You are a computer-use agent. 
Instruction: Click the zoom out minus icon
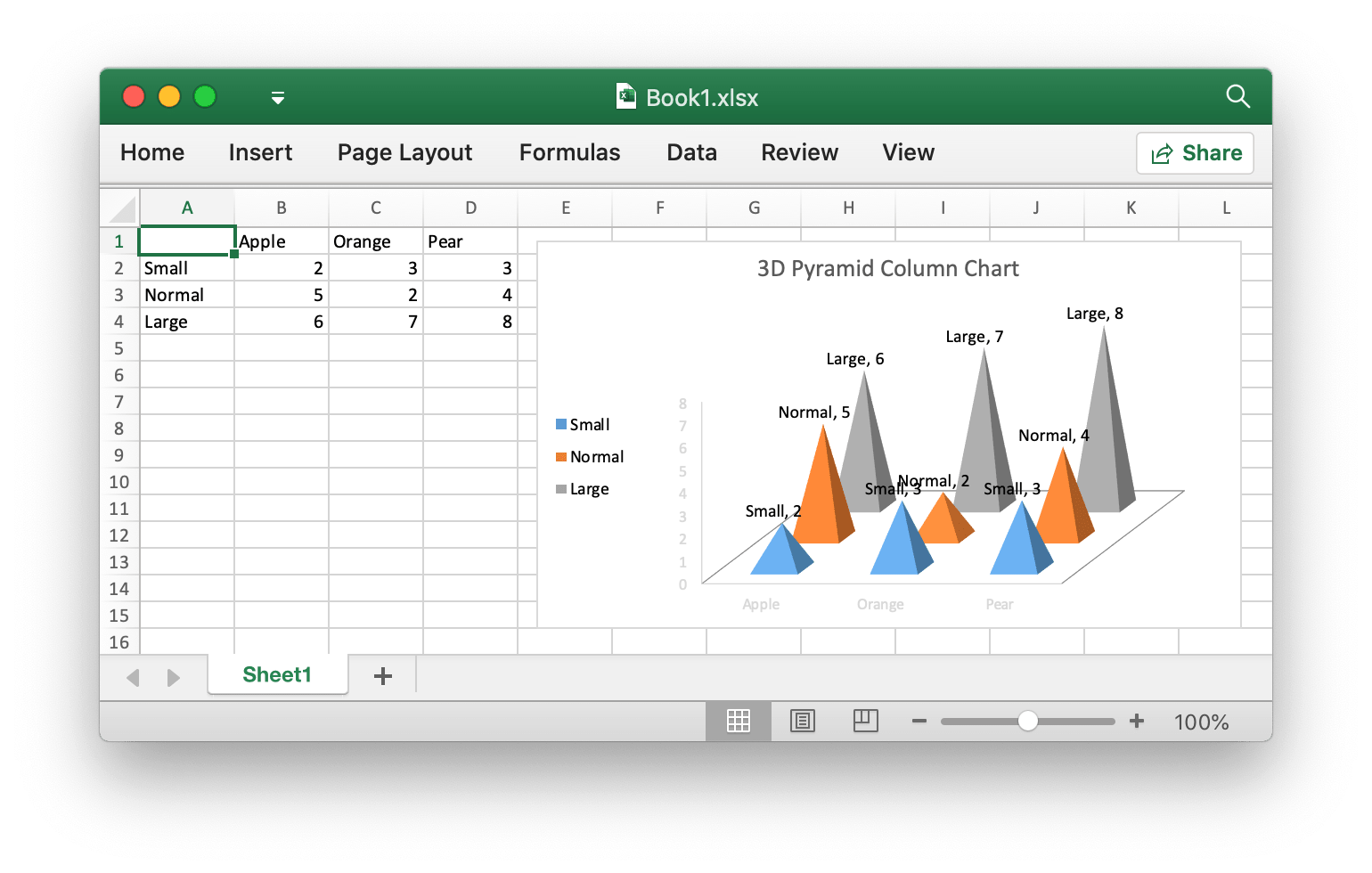919,721
